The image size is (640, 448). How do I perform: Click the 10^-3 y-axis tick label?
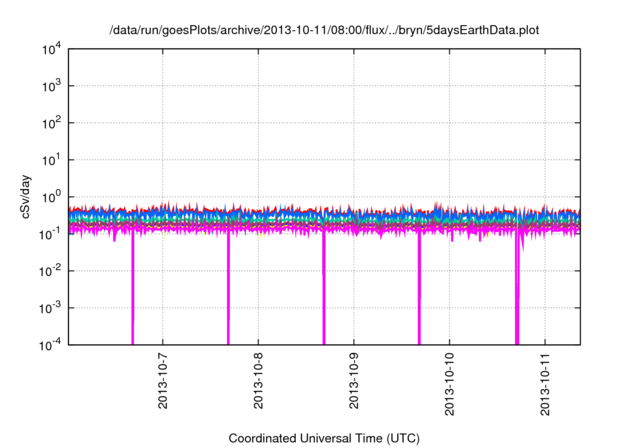pyautogui.click(x=50, y=308)
